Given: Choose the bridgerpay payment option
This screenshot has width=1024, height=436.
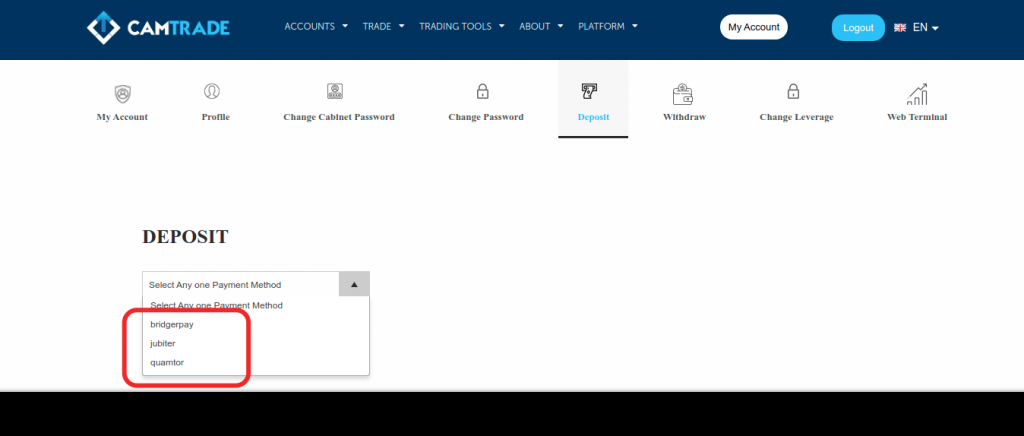Looking at the screenshot, I should [x=256, y=324].
